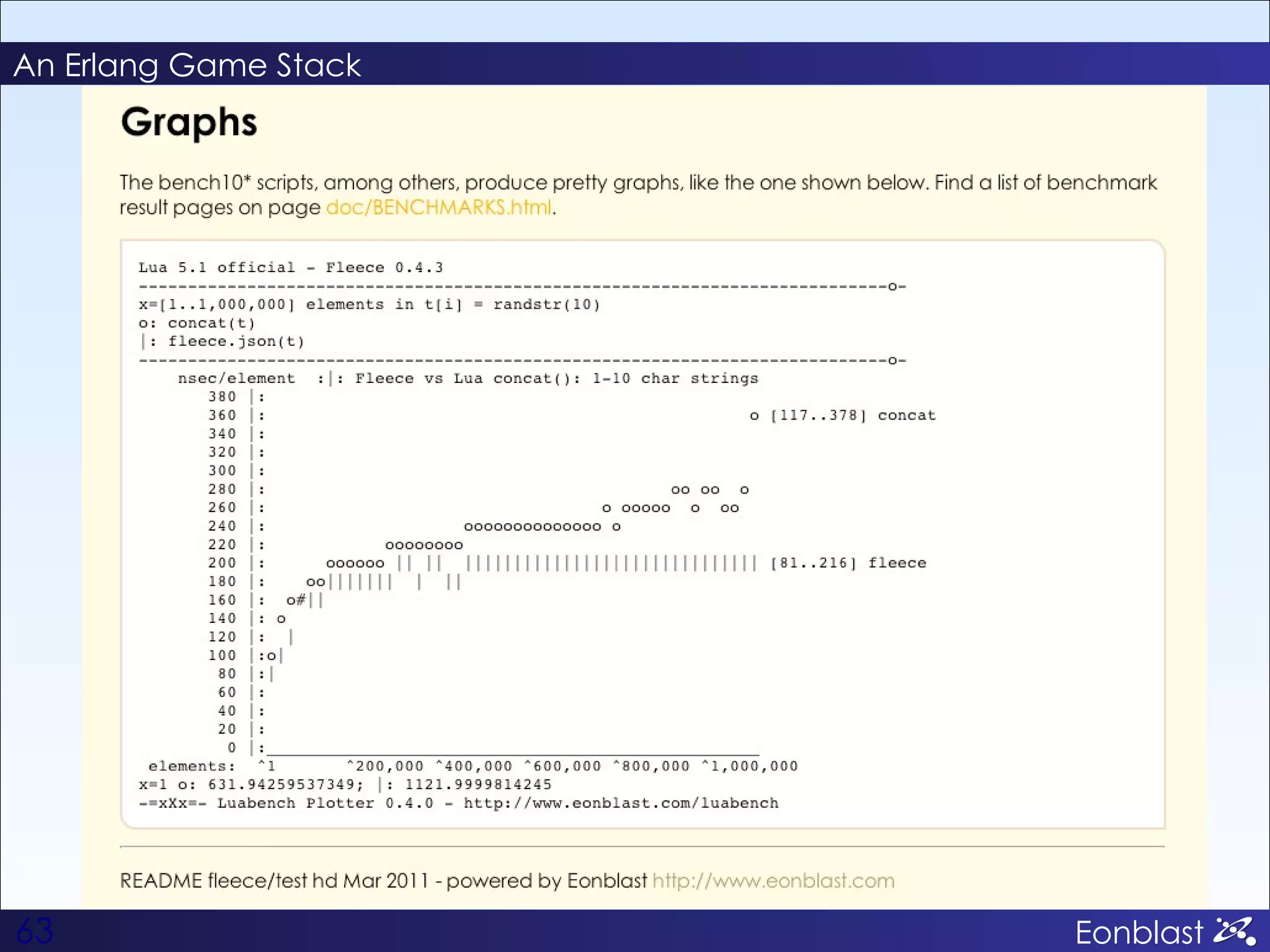Click the 'Eonblast' brand name in the bottom bar

coord(1140,932)
